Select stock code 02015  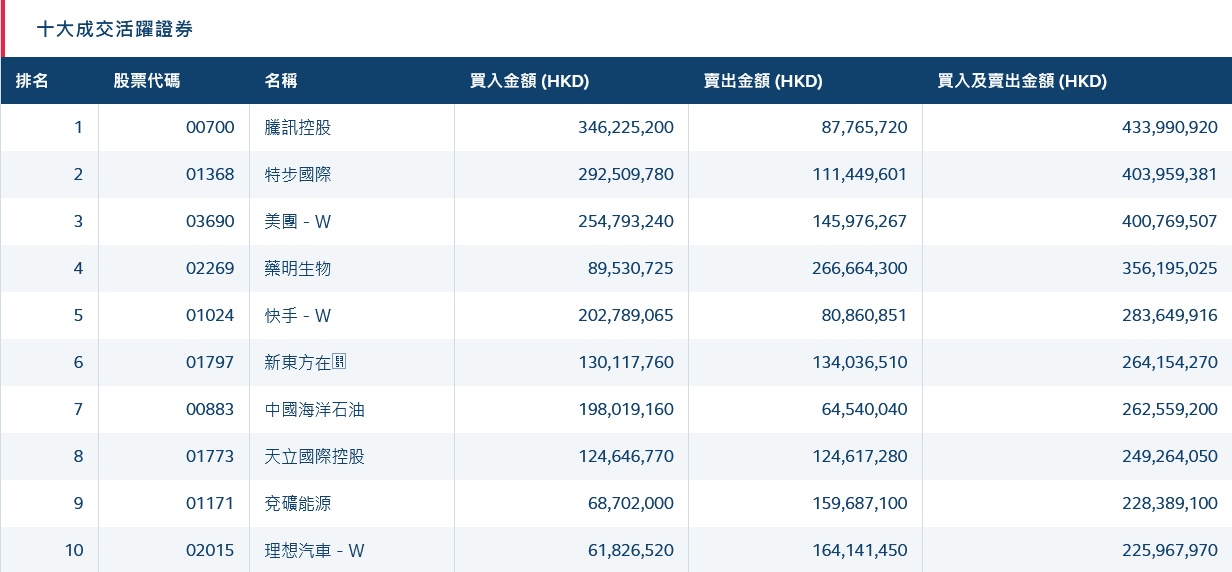coord(210,550)
